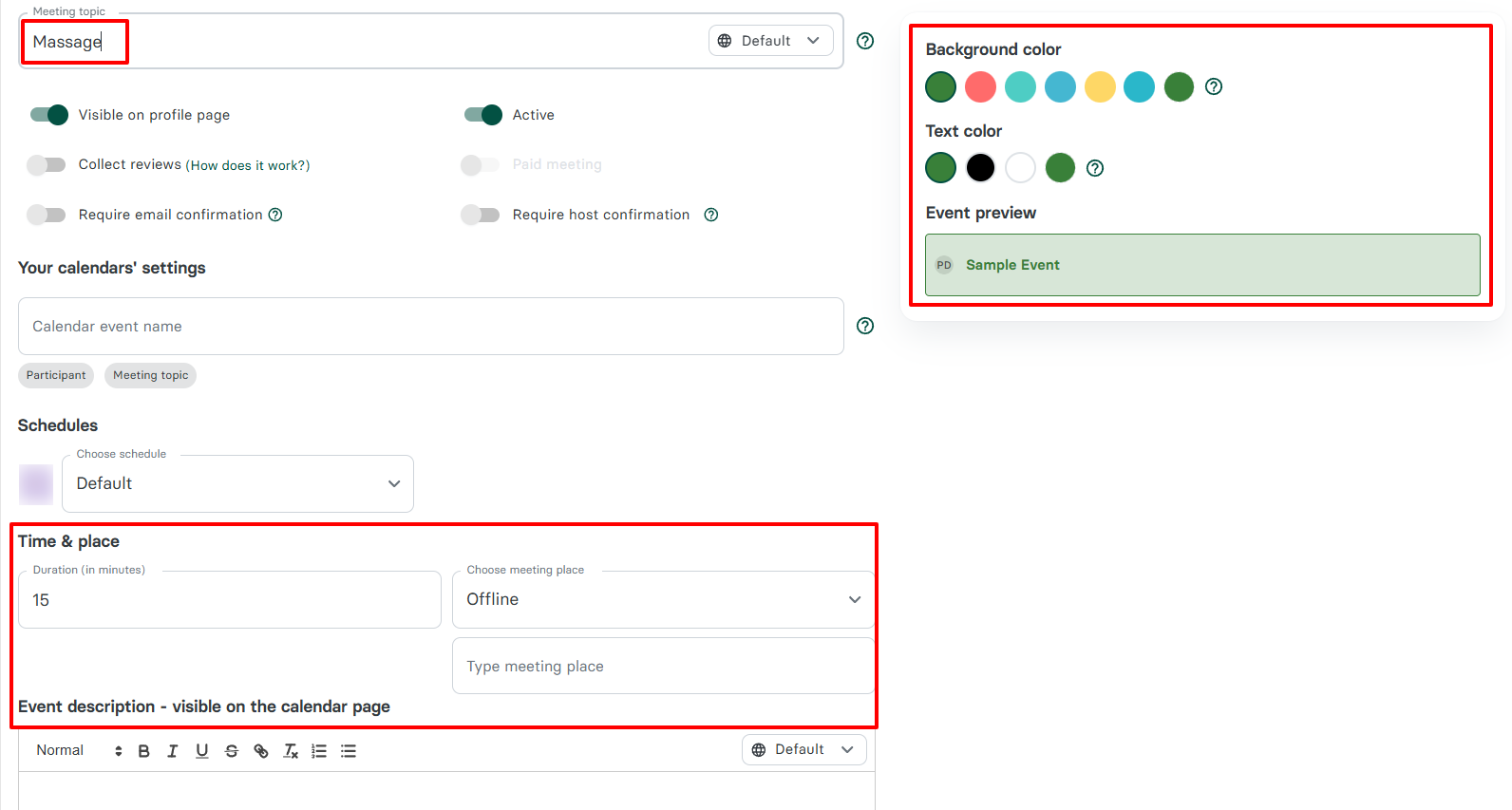Screen dimensions: 1512x810
Task: Disable Visible on profile page toggle
Action: click(49, 115)
